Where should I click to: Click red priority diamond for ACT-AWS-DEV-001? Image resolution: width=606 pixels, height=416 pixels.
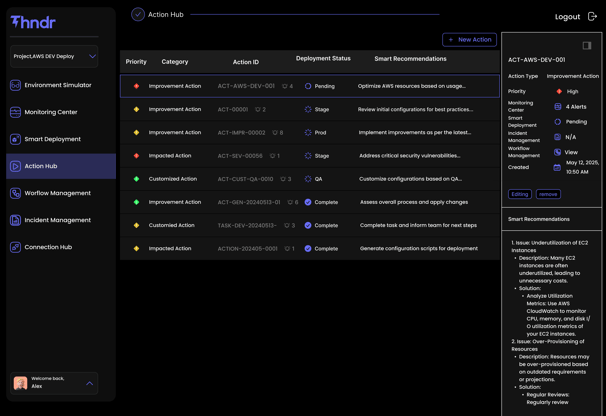click(x=136, y=86)
